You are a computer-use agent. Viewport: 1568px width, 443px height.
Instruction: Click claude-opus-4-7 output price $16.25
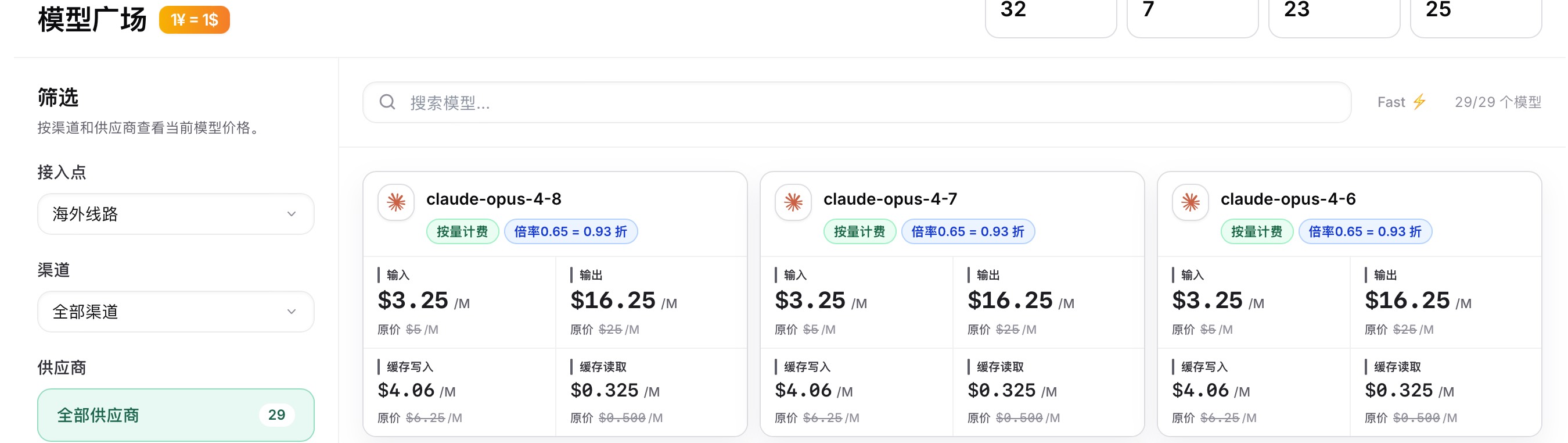coord(1010,301)
